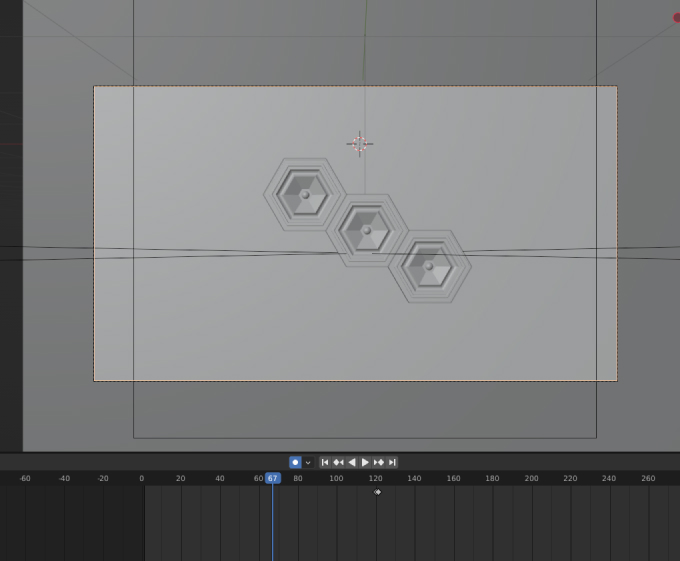
Task: Set playhead at frame 80 label
Action: 298,478
